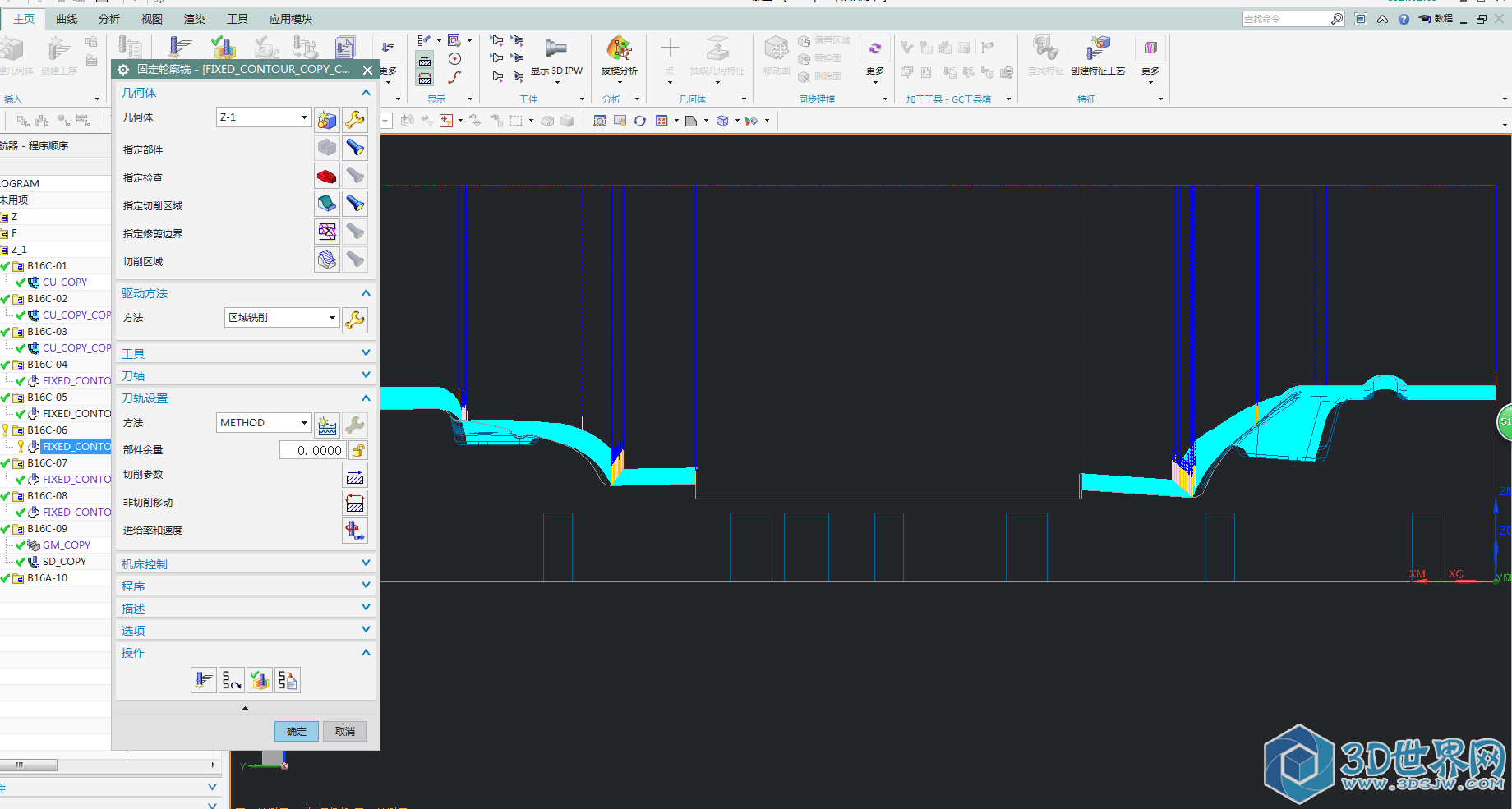The width and height of the screenshot is (1512, 809).
Task: Select B16A-10 program group
Action: pos(47,577)
